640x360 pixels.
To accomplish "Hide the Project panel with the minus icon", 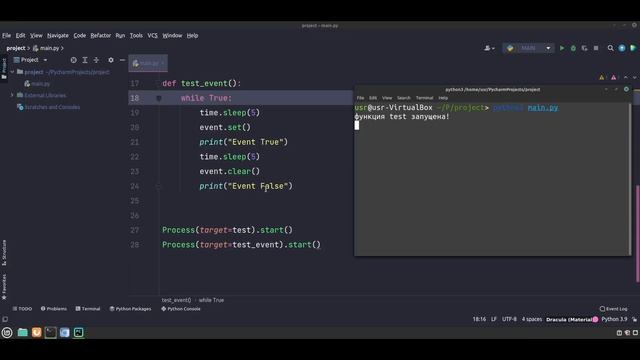I will 122,60.
